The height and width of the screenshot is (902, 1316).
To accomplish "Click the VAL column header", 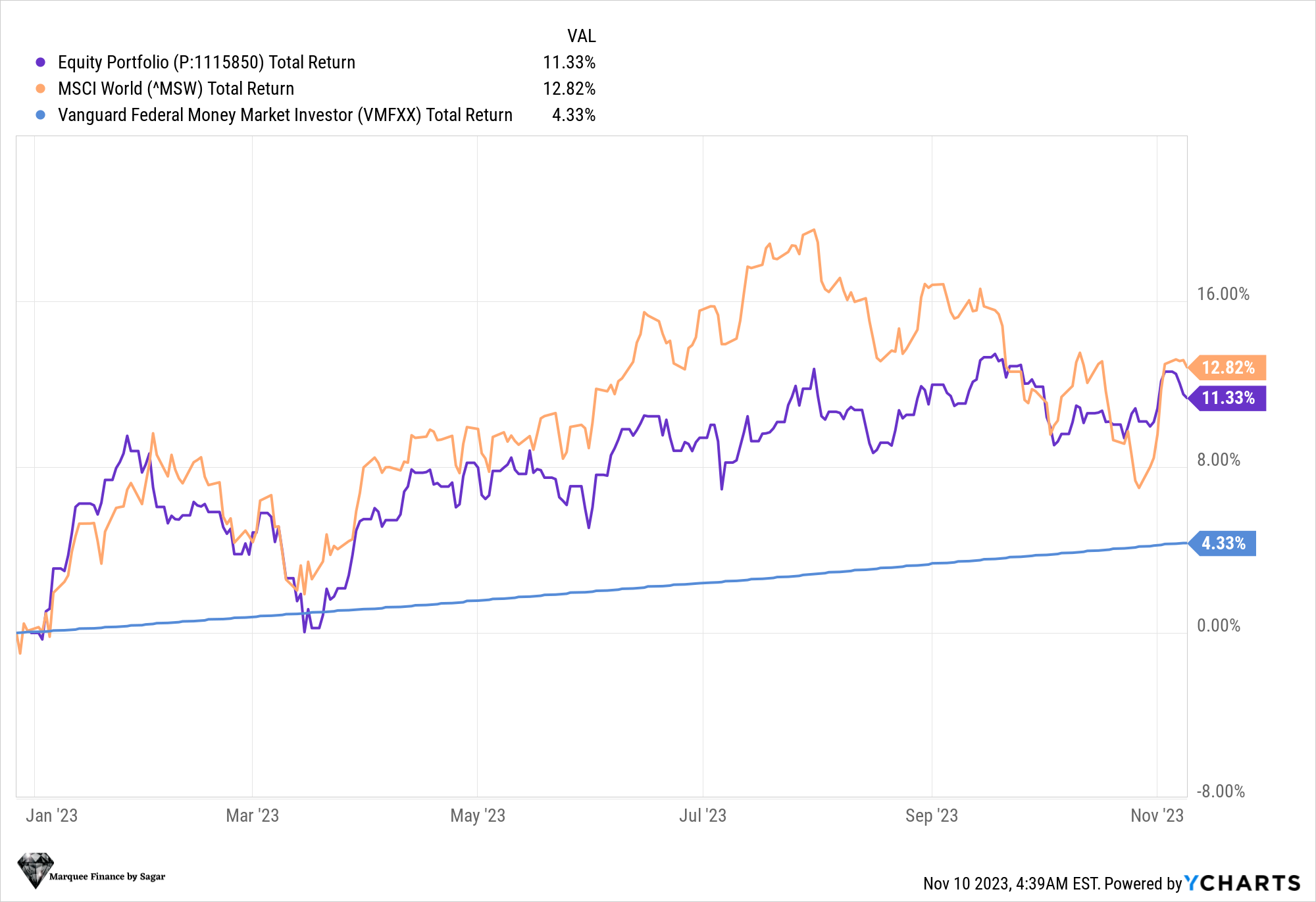I will (581, 36).
